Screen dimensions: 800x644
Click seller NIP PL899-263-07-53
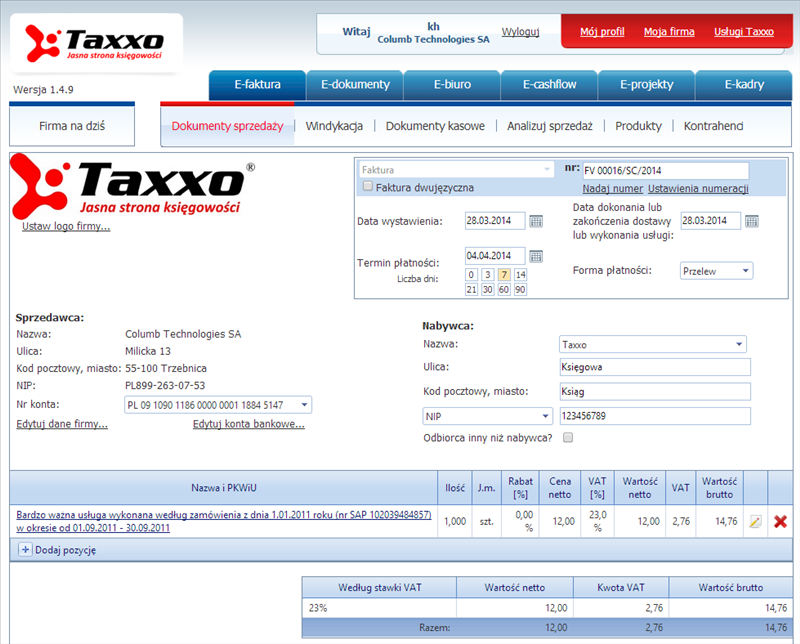[x=165, y=385]
